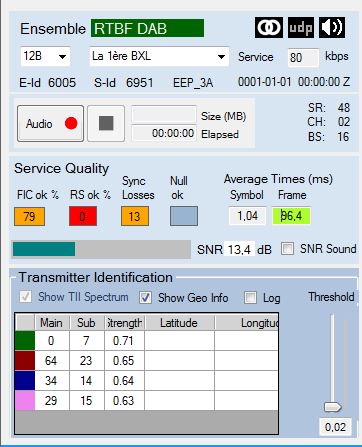The image size is (362, 447).
Task: Click the Threshold slider handle
Action: point(333,407)
